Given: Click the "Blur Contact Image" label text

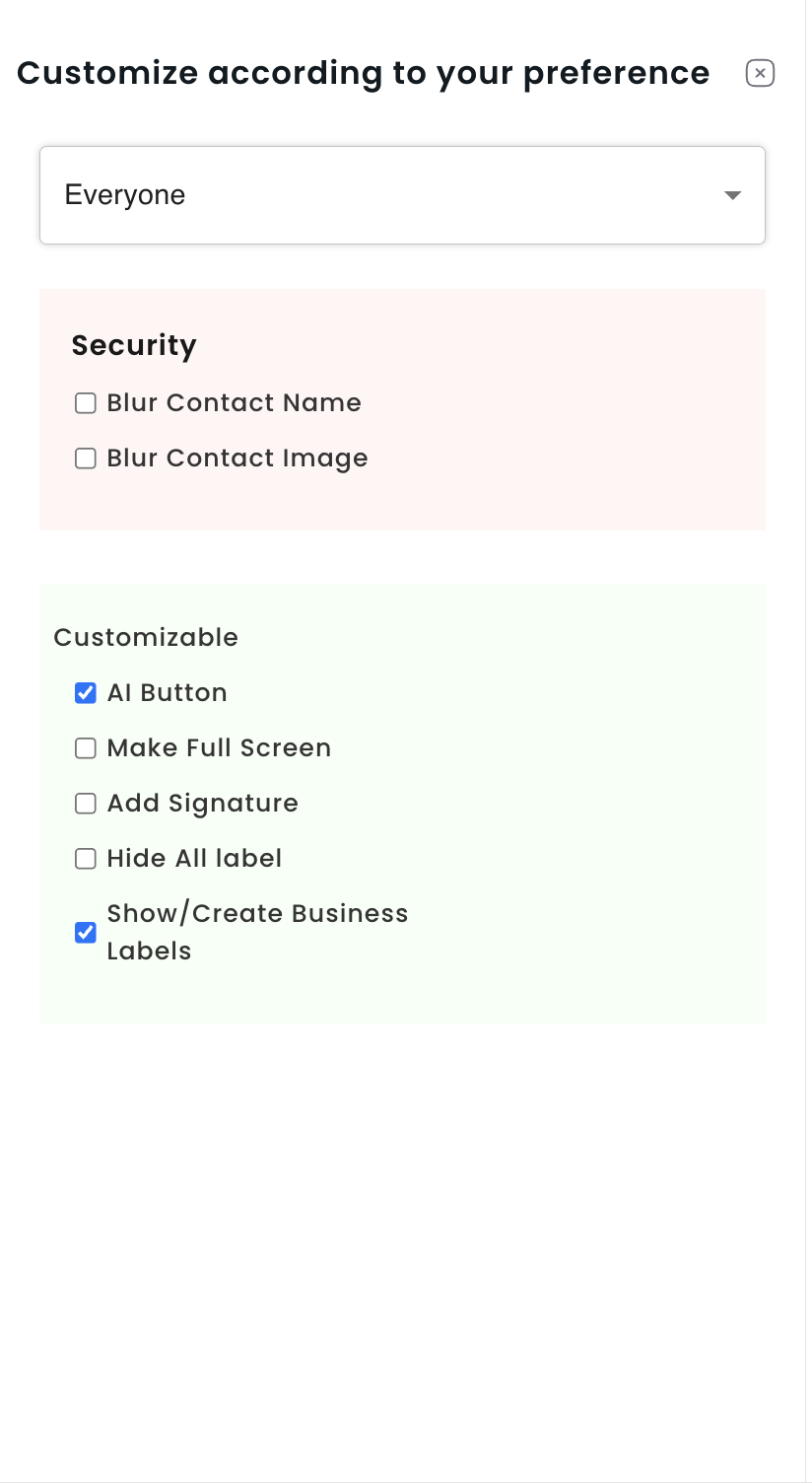Looking at the screenshot, I should (x=237, y=459).
